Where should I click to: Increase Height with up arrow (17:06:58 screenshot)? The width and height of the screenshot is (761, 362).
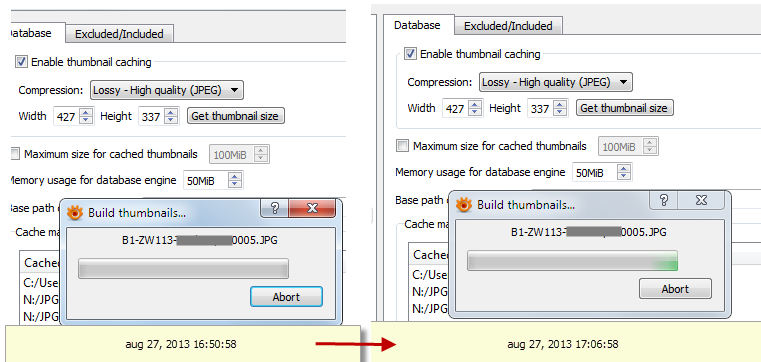coord(560,104)
